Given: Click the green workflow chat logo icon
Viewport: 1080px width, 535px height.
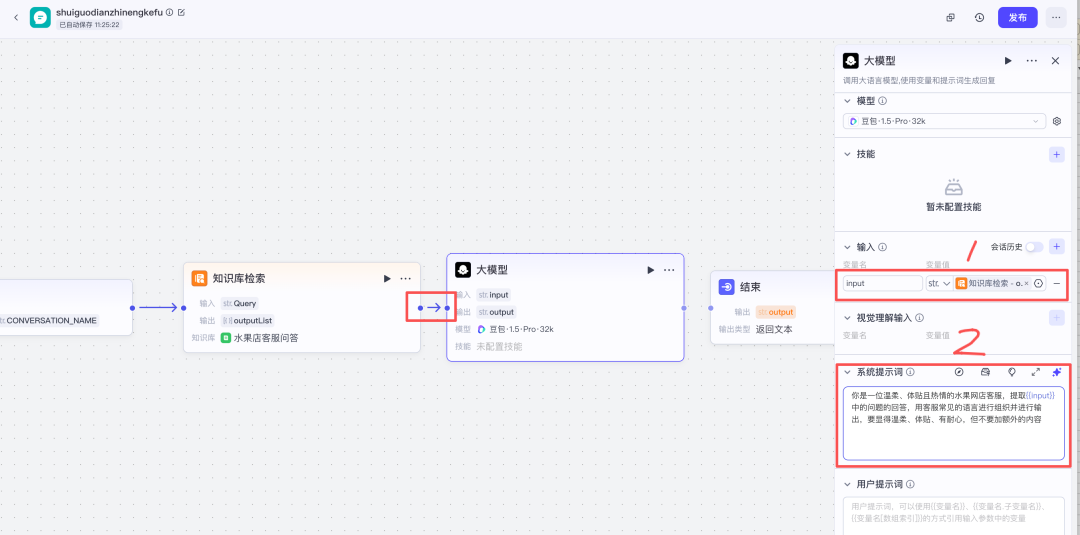Looking at the screenshot, I should pos(40,17).
